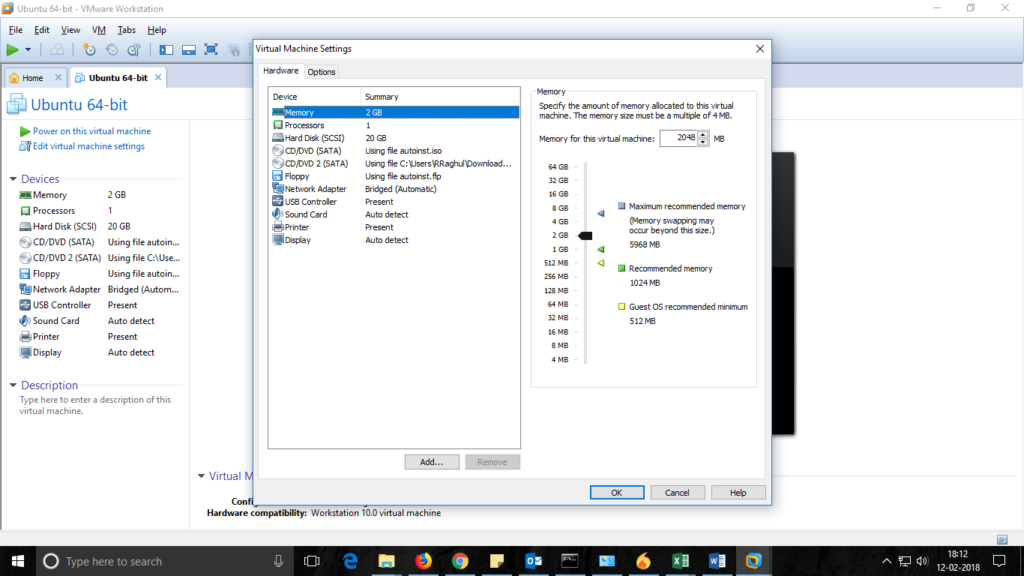Open the power options dropdown arrow
The image size is (1024, 576).
(28, 49)
